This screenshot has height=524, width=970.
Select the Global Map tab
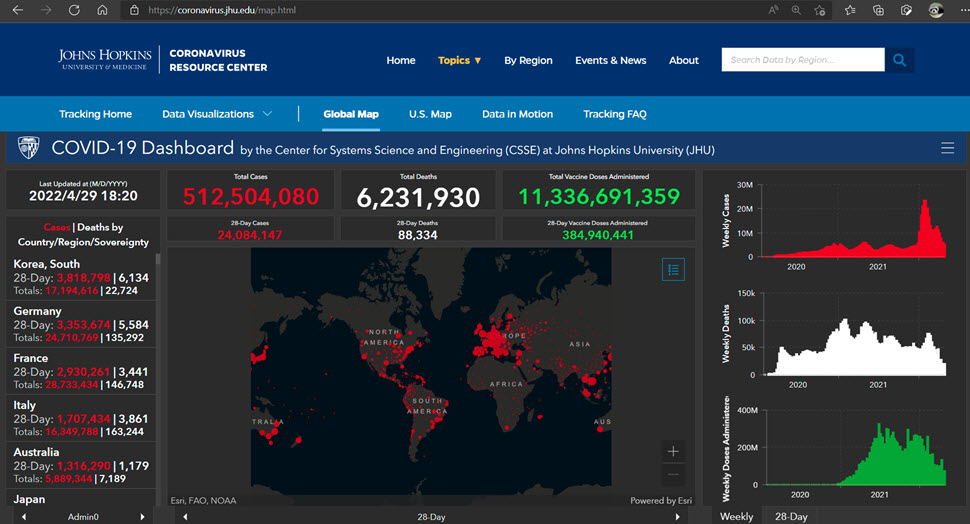pos(351,114)
